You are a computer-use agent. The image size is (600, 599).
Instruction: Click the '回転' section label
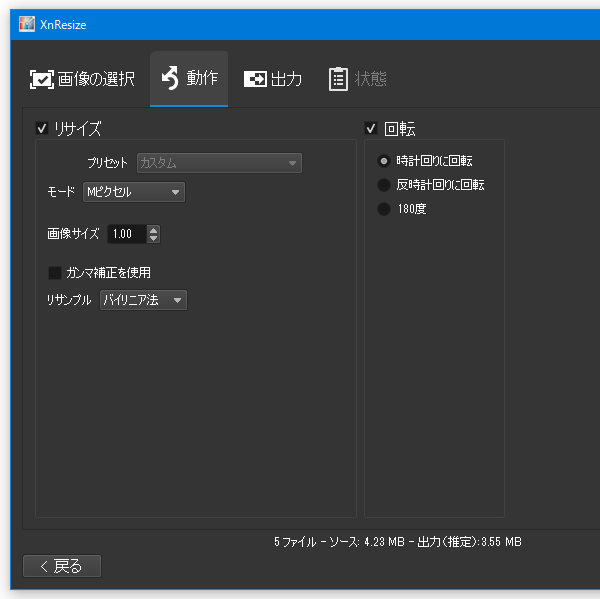400,129
